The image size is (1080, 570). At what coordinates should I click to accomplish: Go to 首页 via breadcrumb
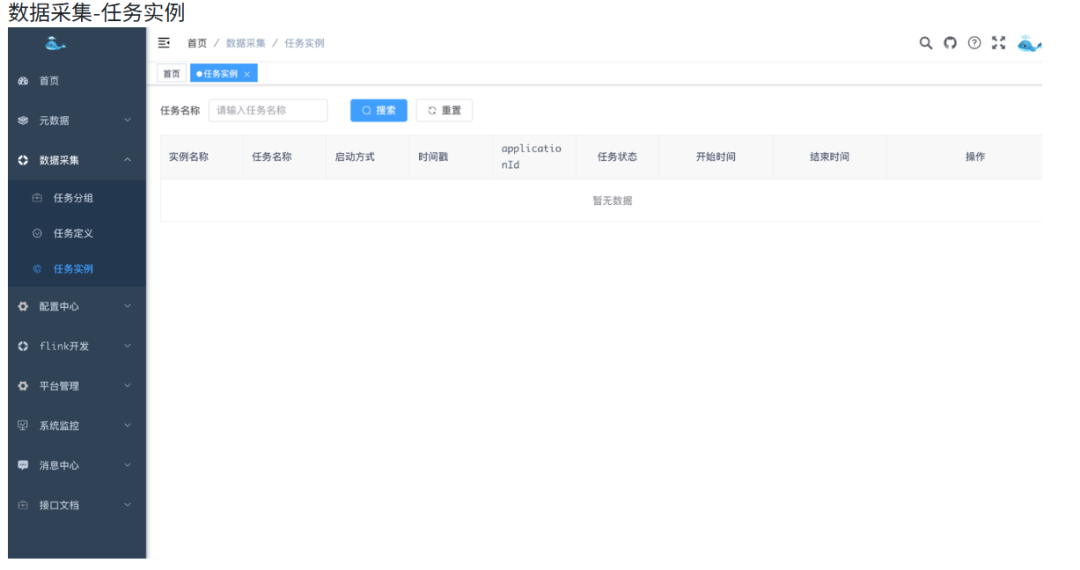(x=197, y=43)
